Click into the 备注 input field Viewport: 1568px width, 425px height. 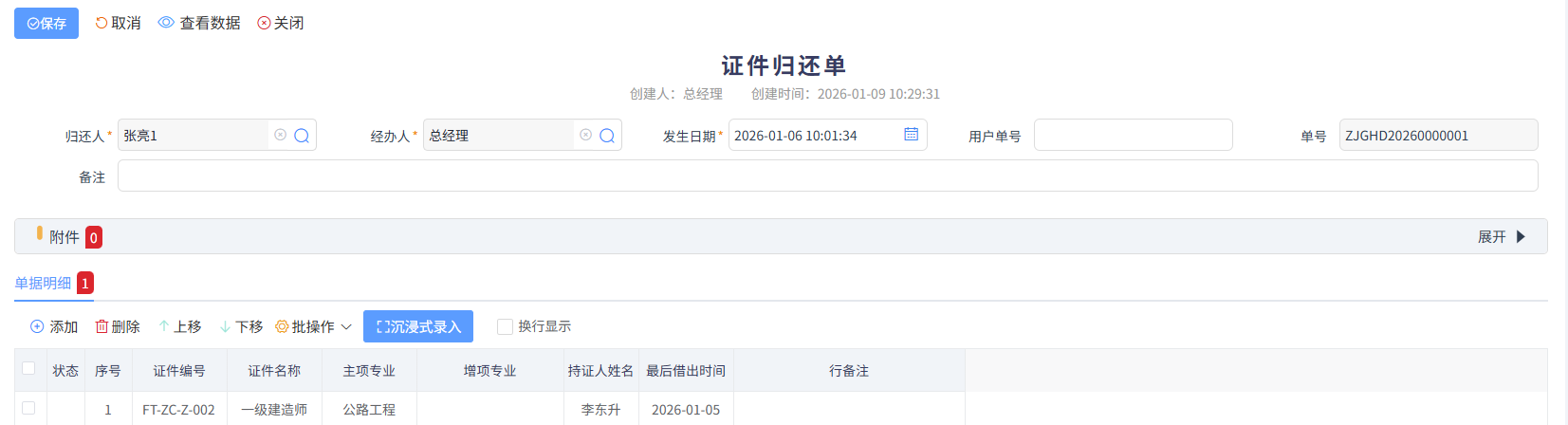click(827, 176)
